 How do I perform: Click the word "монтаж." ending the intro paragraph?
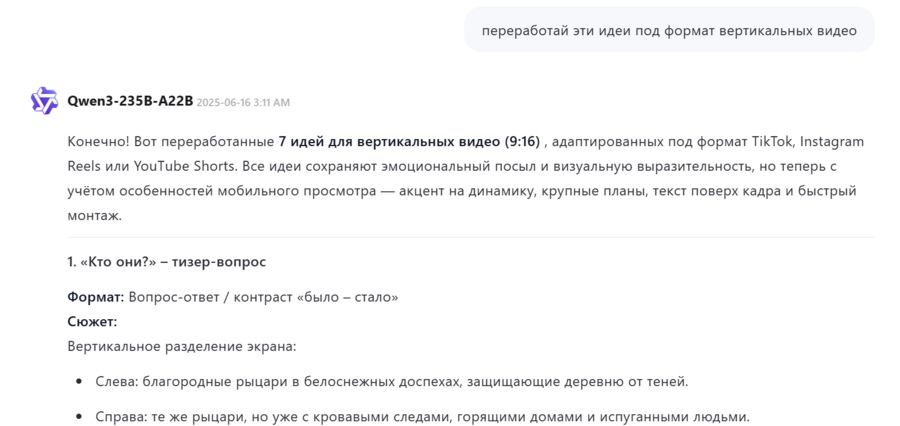94,215
